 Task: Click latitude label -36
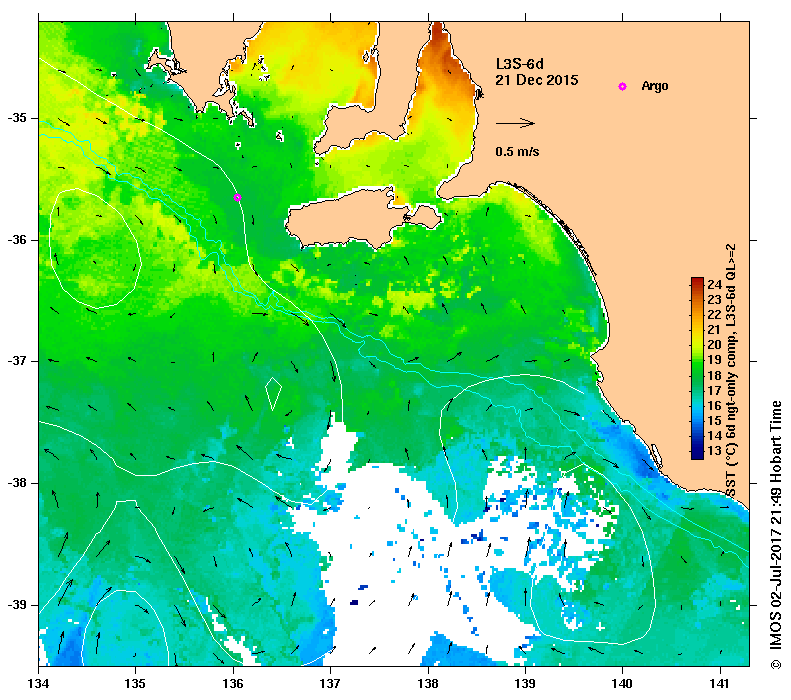pyautogui.click(x=17, y=240)
